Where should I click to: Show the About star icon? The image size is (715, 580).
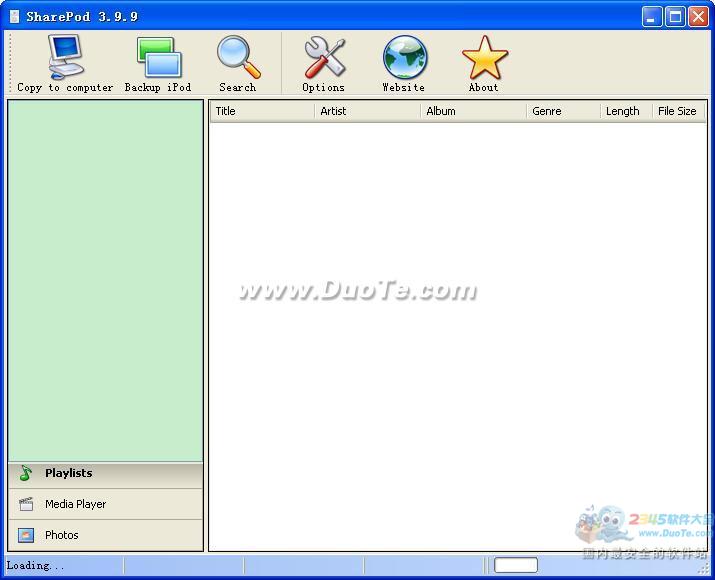pos(484,57)
